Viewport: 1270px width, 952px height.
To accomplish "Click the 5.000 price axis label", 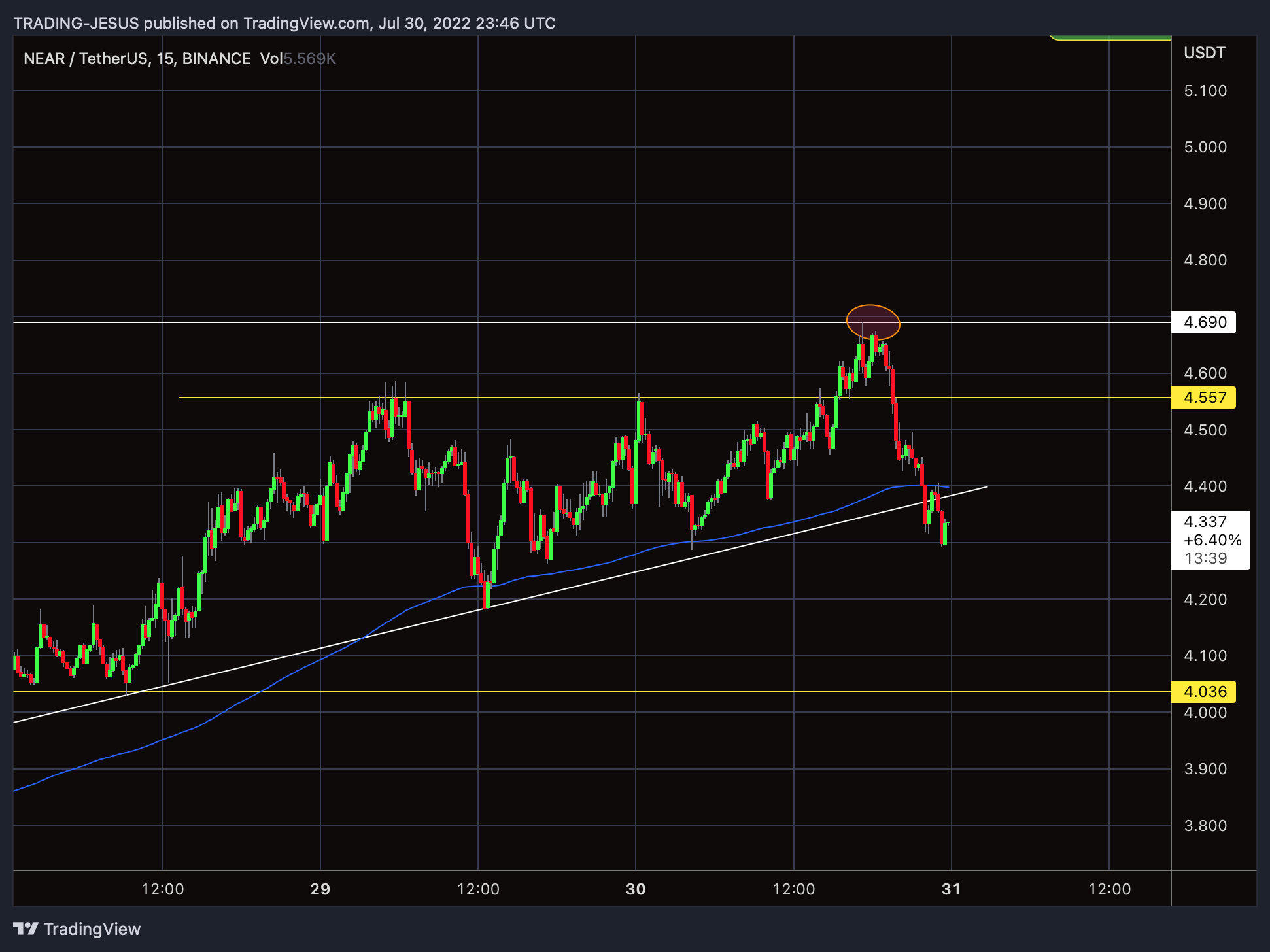I will pyautogui.click(x=1205, y=147).
